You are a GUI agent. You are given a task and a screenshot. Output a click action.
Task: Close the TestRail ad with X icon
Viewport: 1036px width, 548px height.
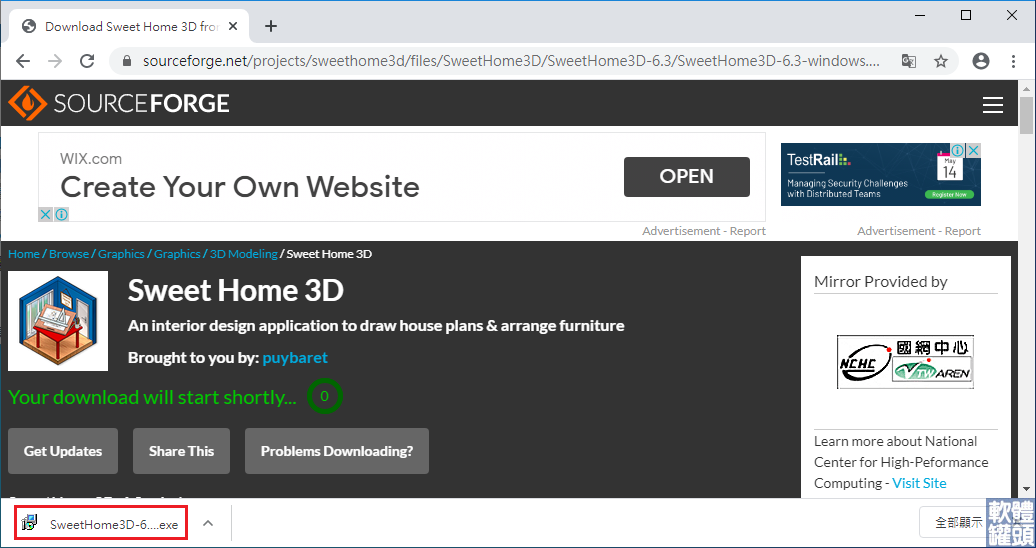pos(973,151)
